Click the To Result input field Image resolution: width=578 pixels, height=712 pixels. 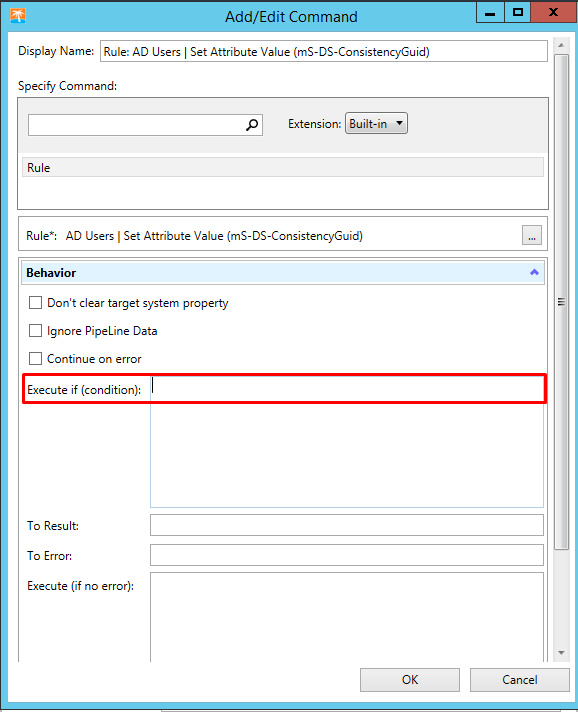coord(347,525)
